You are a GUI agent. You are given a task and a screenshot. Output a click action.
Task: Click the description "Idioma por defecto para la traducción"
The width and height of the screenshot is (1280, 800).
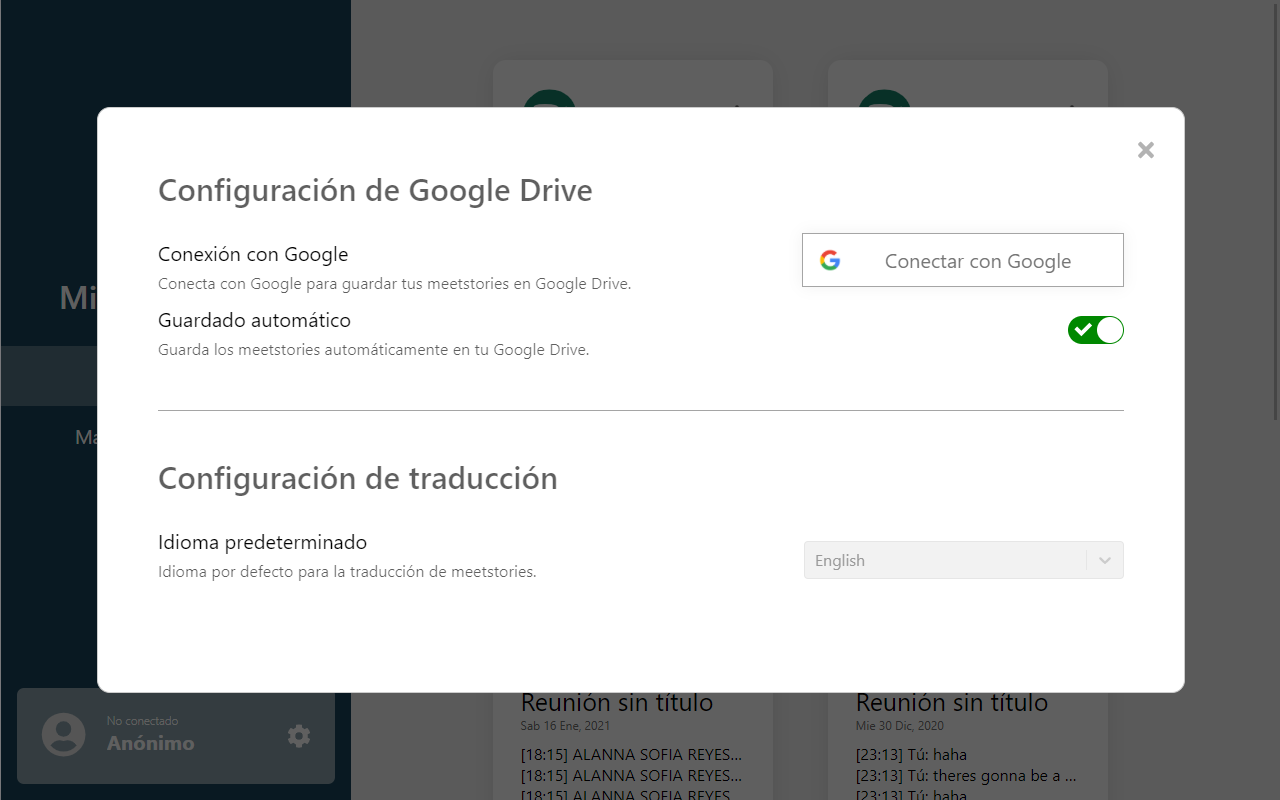click(x=347, y=572)
